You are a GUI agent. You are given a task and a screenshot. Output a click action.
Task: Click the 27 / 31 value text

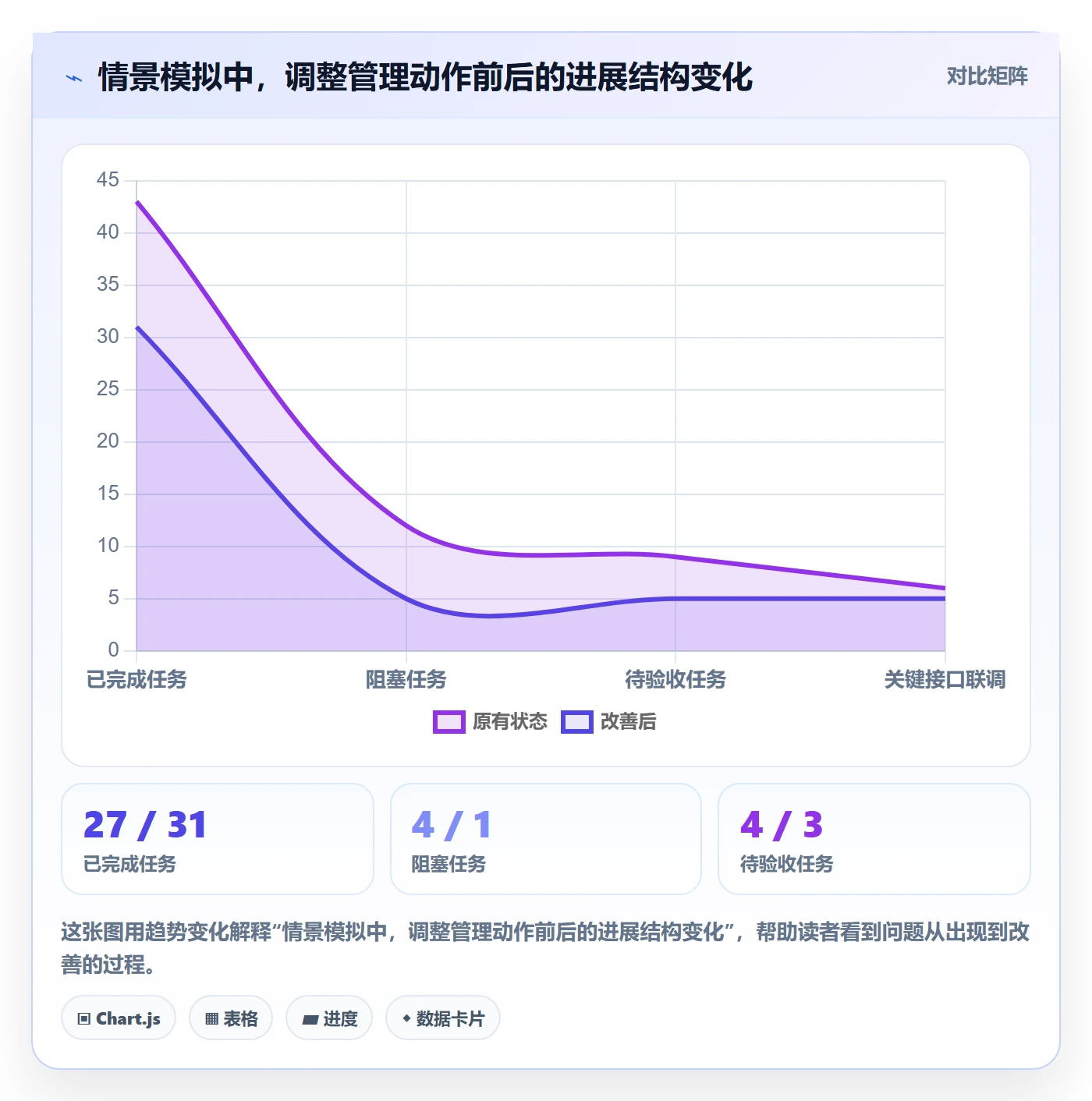145,825
